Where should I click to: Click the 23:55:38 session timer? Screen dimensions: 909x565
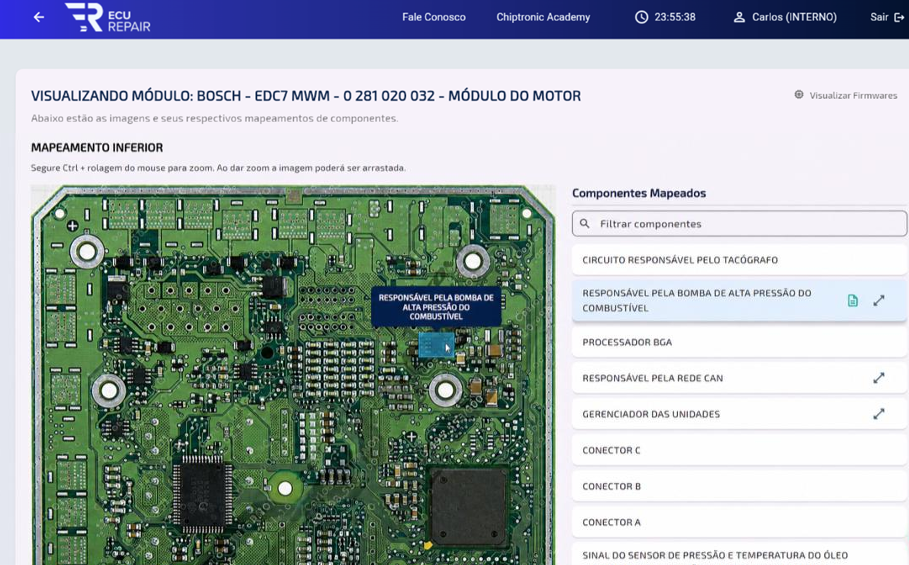[675, 17]
